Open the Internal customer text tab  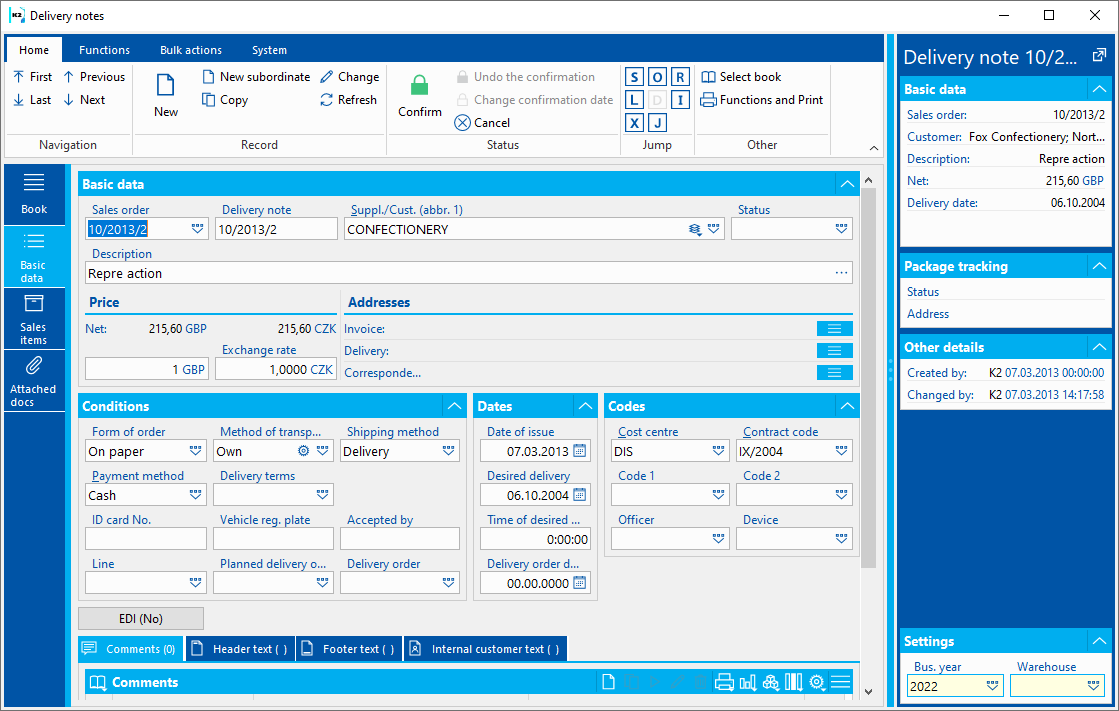[x=486, y=649]
